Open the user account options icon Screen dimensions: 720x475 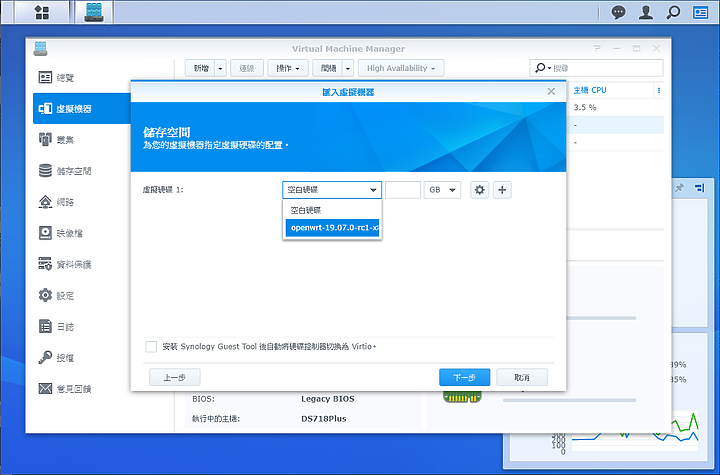(x=646, y=12)
